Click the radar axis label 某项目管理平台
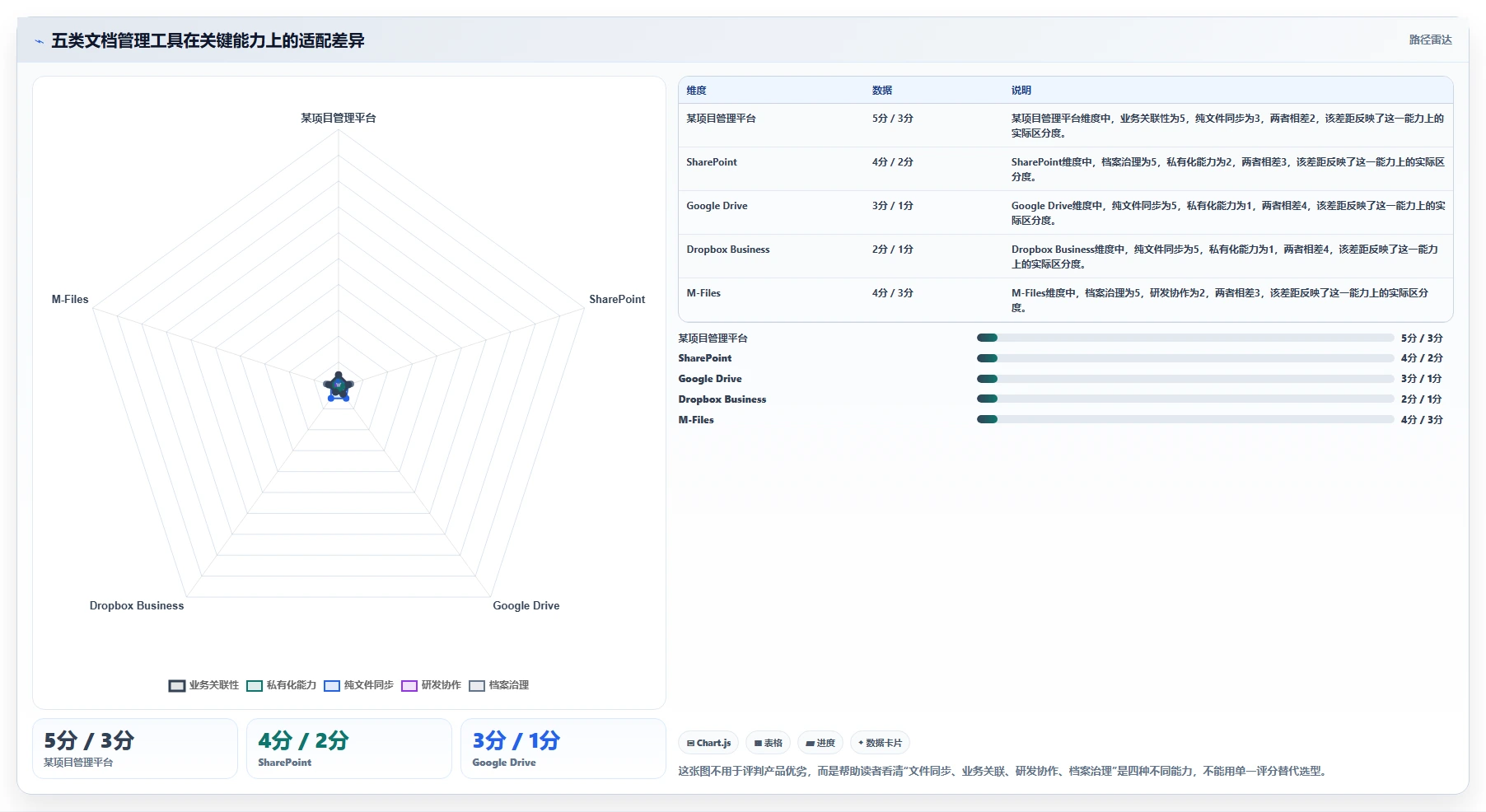Image resolution: width=1486 pixels, height=812 pixels. tap(339, 118)
